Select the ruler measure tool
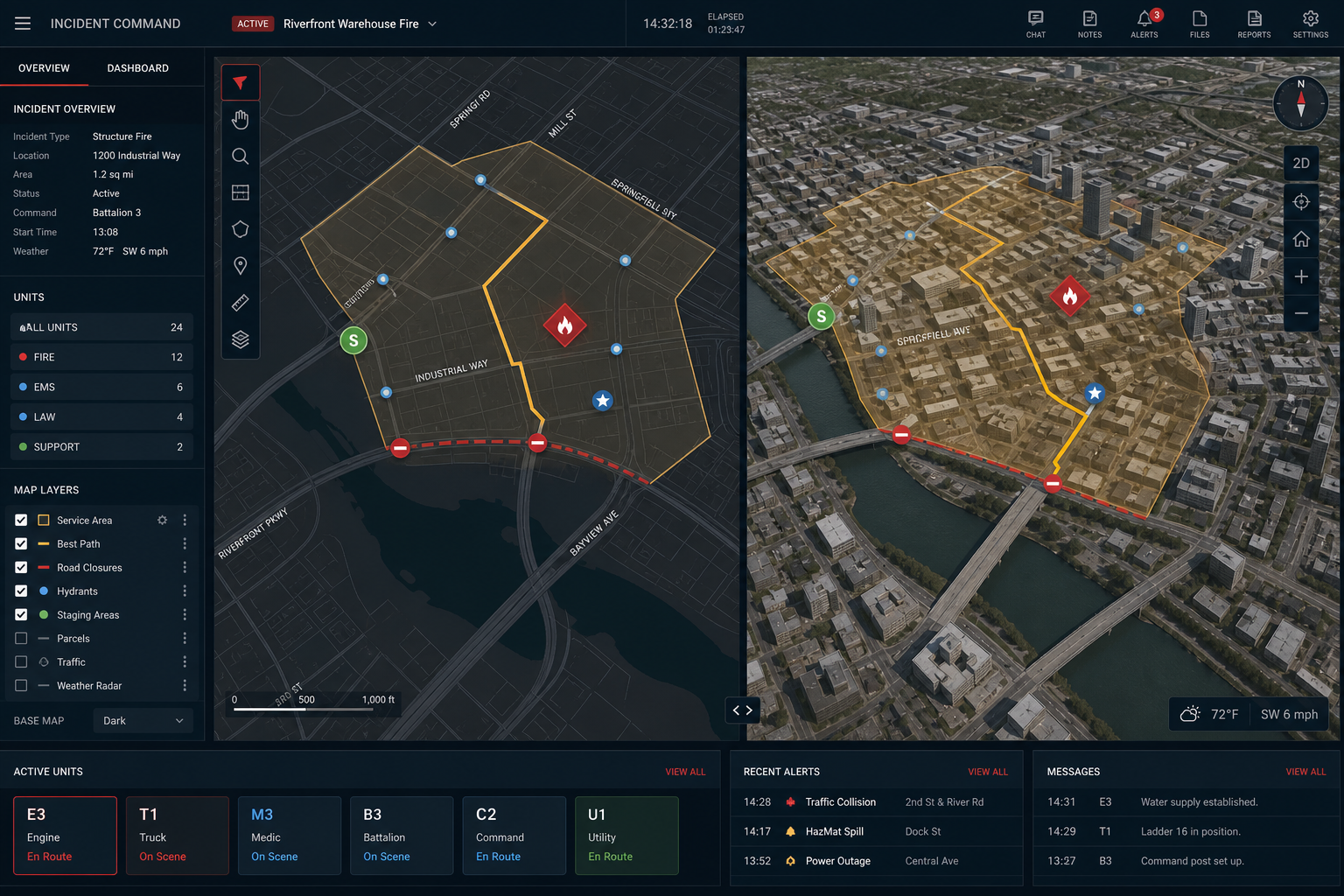Image resolution: width=1344 pixels, height=896 pixels. [x=241, y=303]
